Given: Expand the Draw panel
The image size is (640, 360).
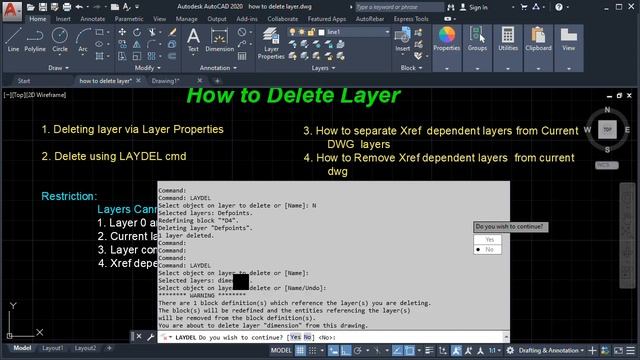Looking at the screenshot, I should pos(58,68).
